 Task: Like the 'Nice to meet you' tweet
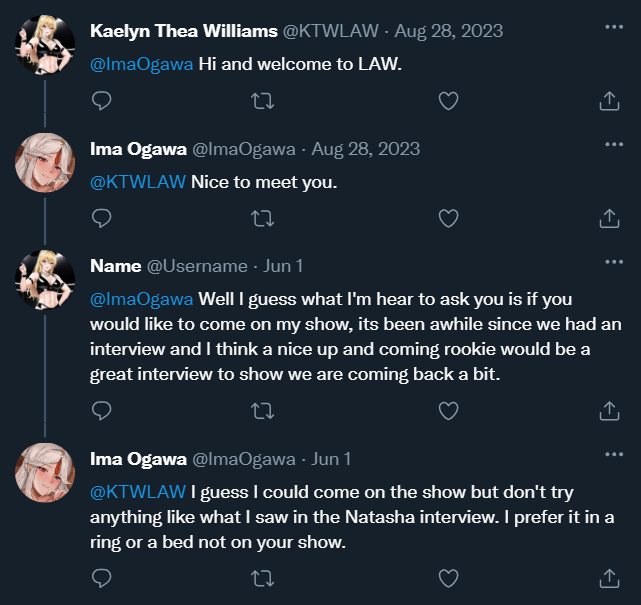click(449, 217)
